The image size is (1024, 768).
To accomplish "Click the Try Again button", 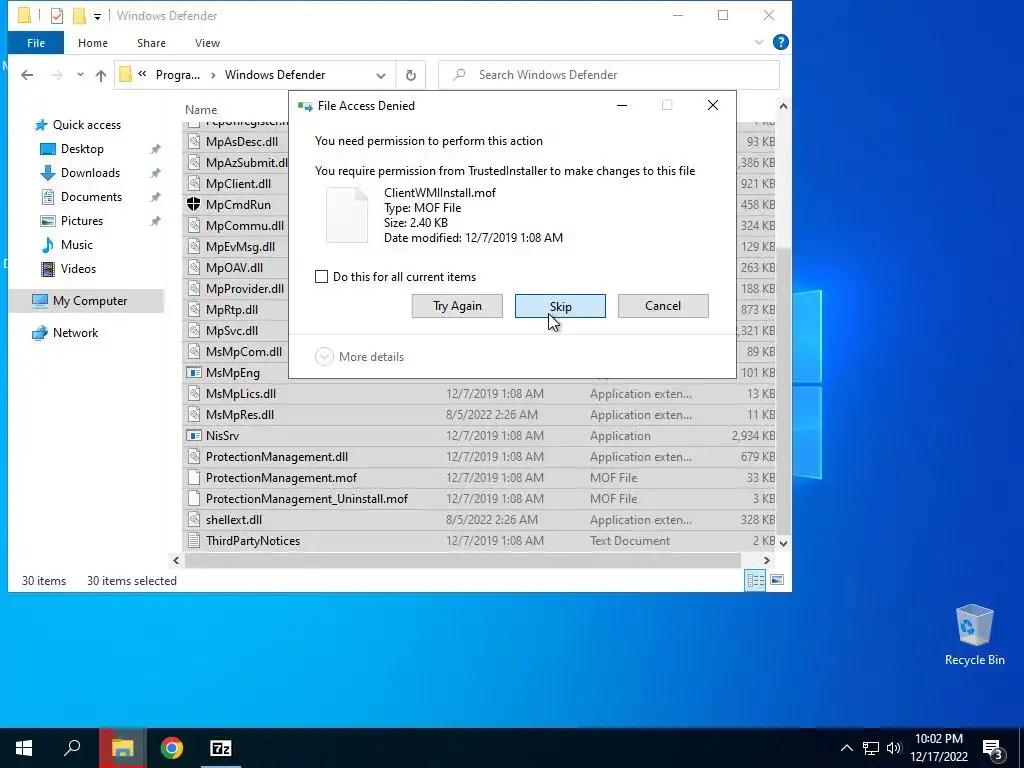I will point(457,306).
